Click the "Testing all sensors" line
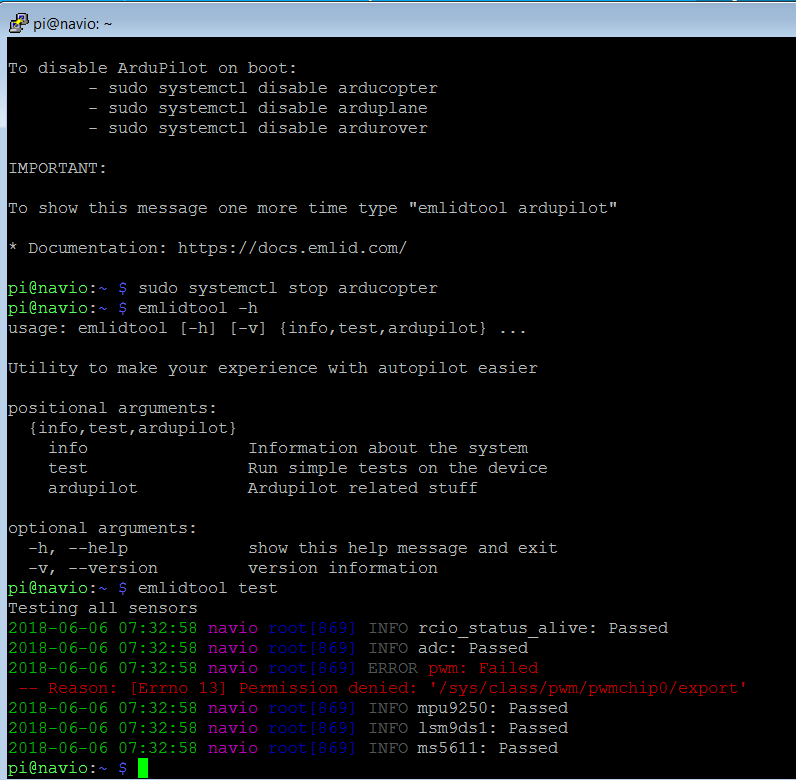The height and width of the screenshot is (780, 796). pyautogui.click(x=103, y=608)
